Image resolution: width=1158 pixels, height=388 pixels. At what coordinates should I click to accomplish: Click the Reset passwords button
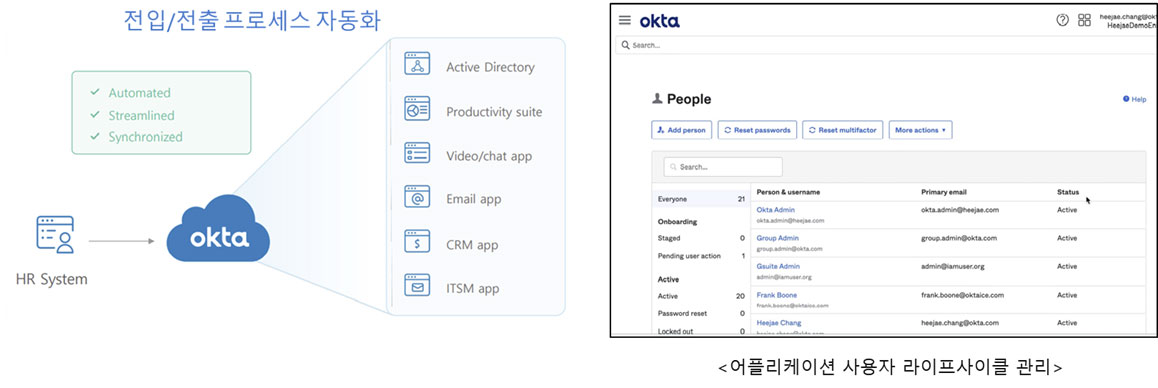click(x=757, y=130)
